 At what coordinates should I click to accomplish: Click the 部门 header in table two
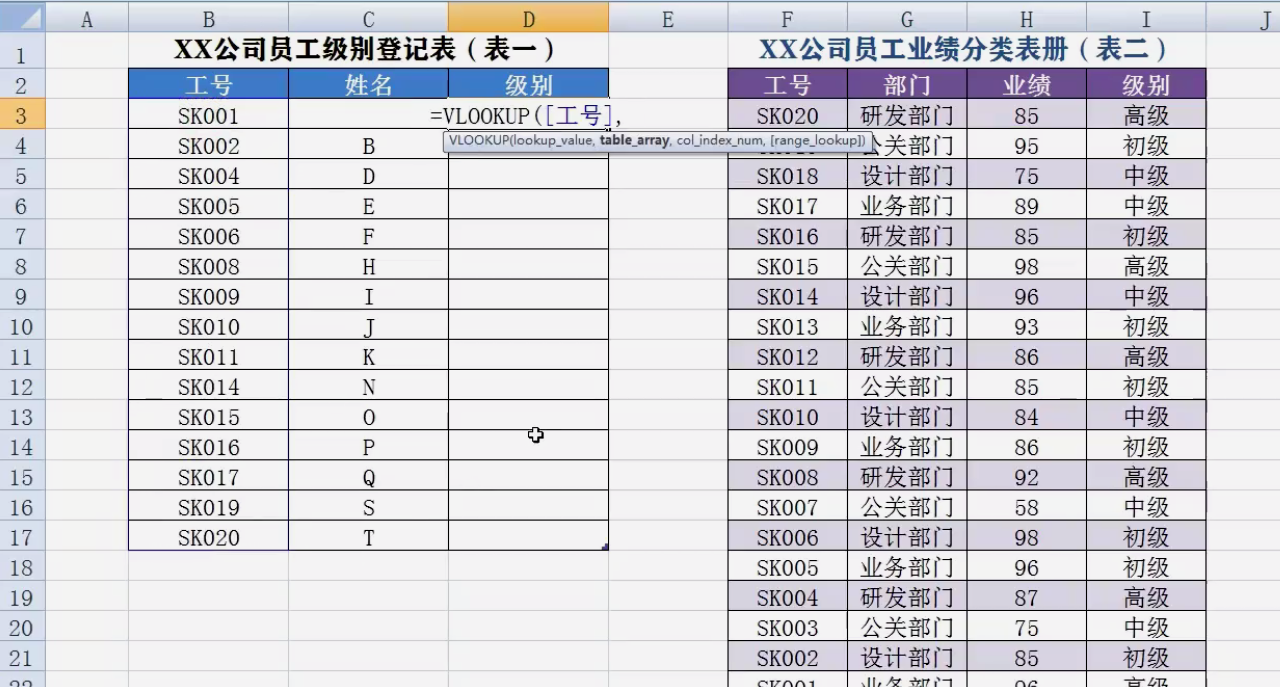(906, 86)
